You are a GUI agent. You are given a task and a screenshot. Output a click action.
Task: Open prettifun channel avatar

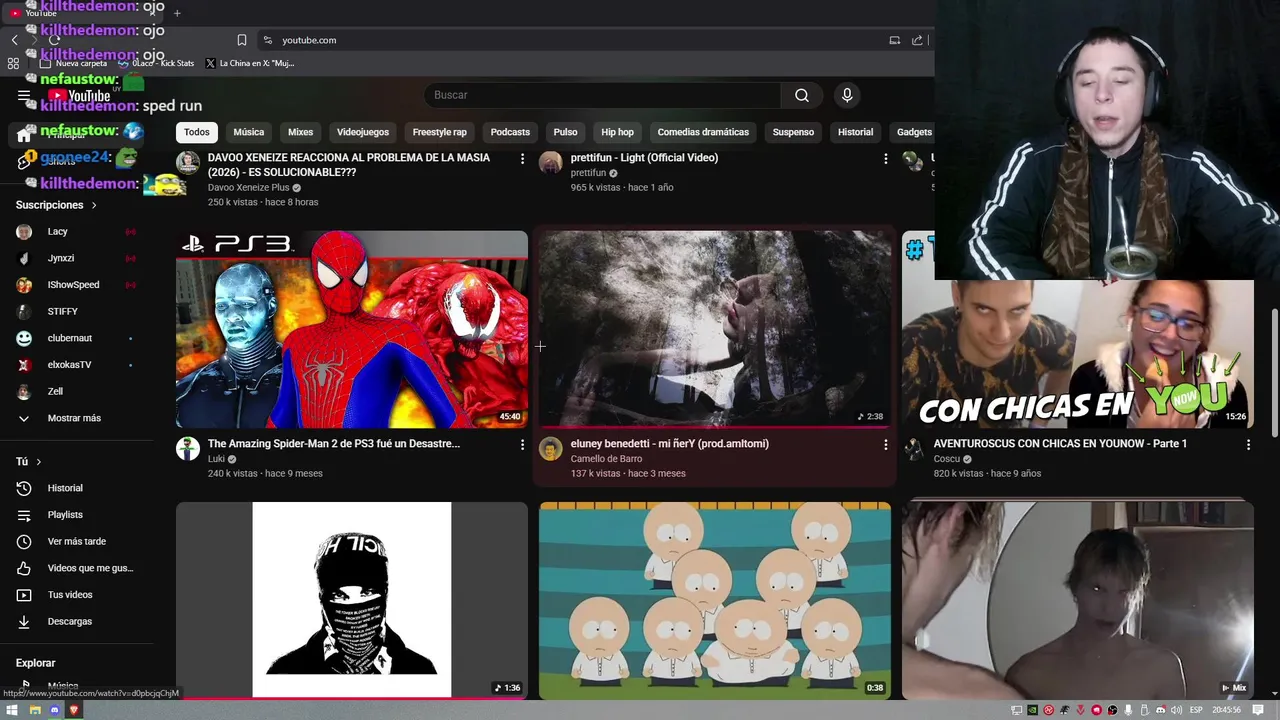551,163
